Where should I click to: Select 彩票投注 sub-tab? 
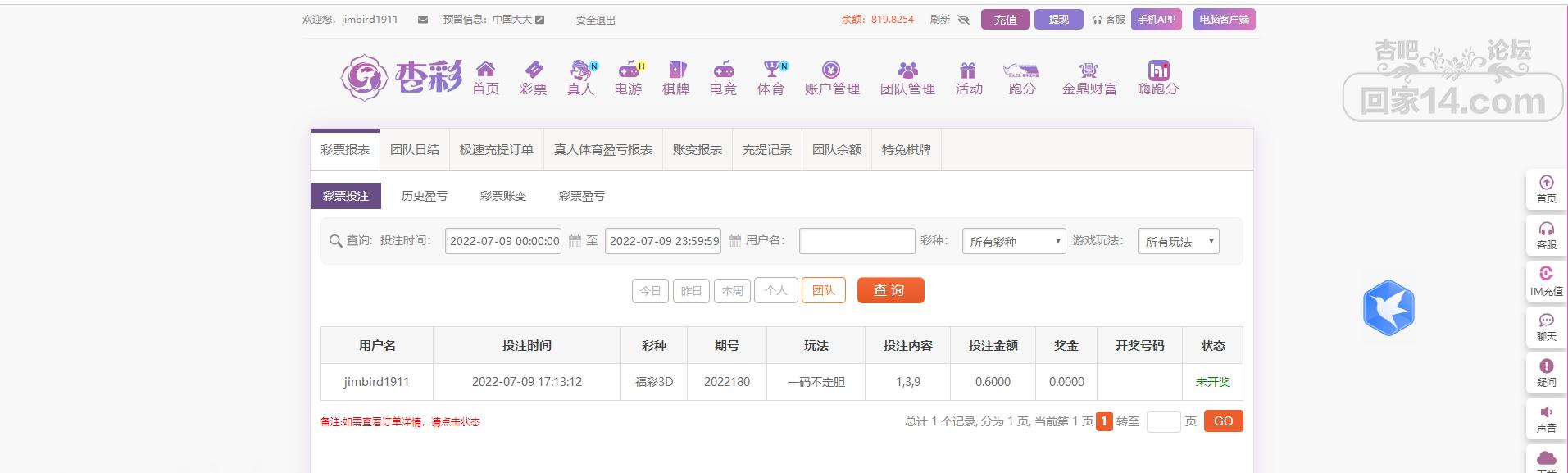pos(346,196)
